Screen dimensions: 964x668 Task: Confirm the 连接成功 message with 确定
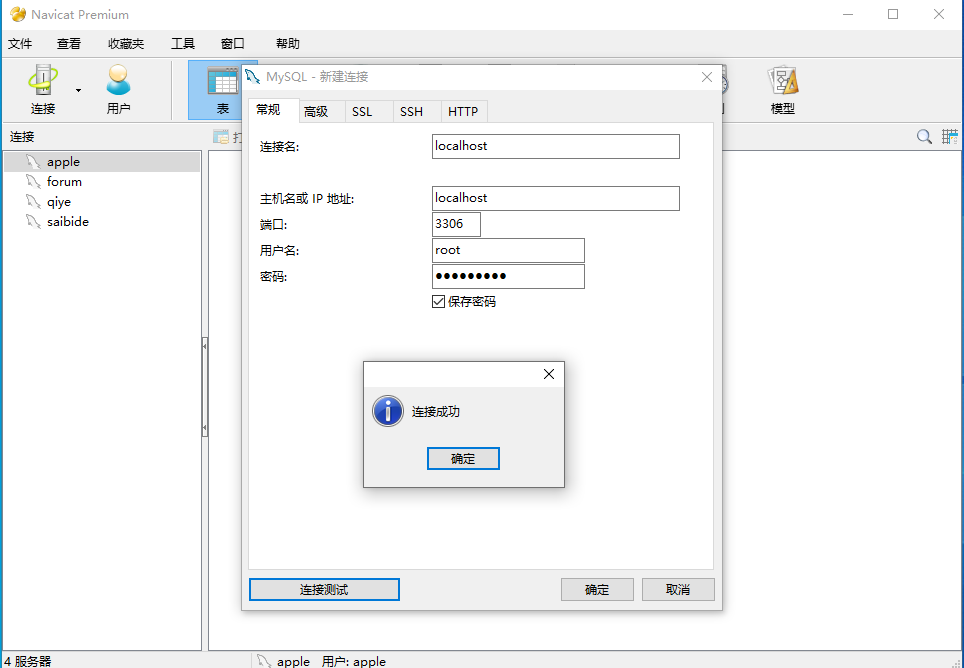pos(463,458)
